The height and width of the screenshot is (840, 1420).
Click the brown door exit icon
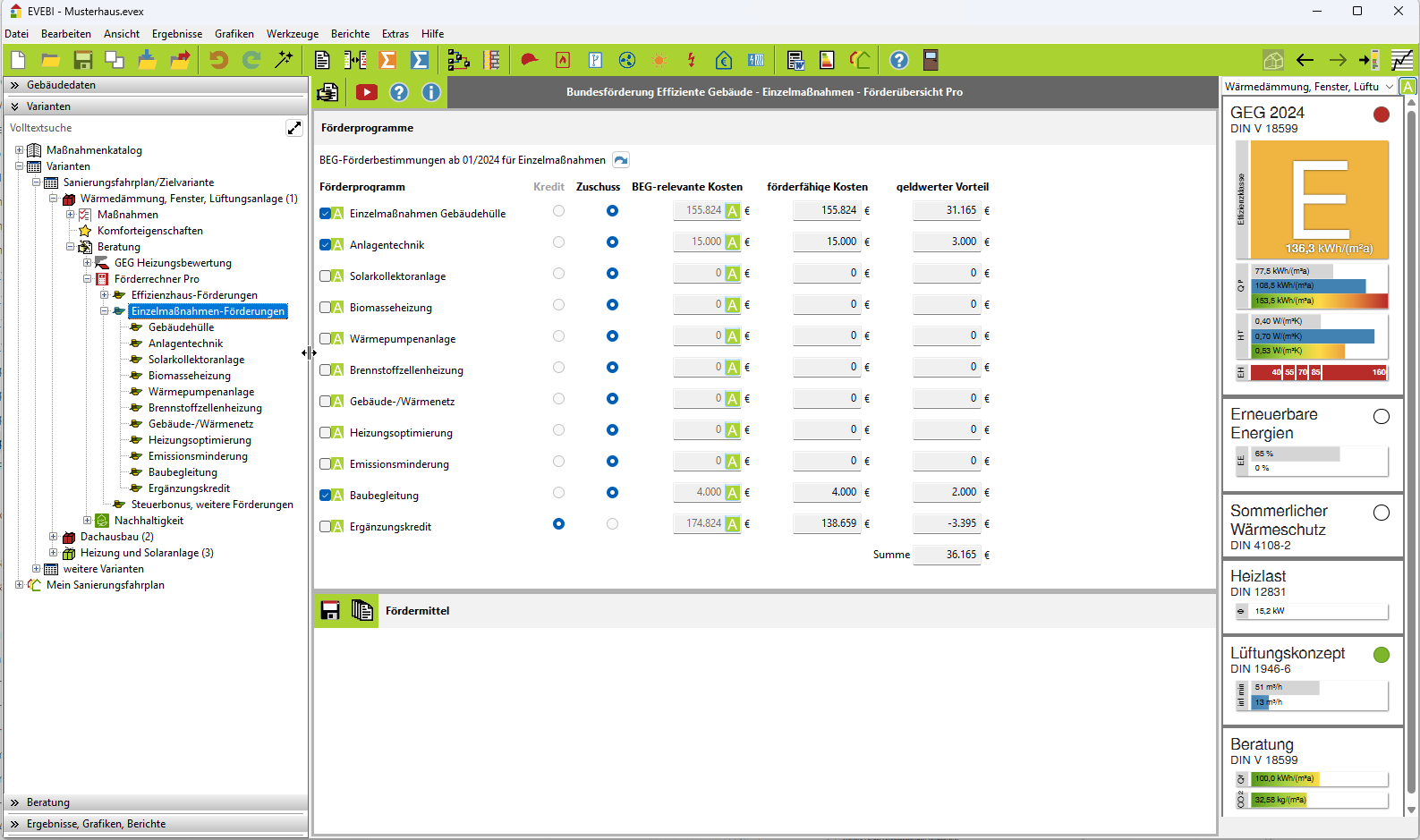coord(931,60)
